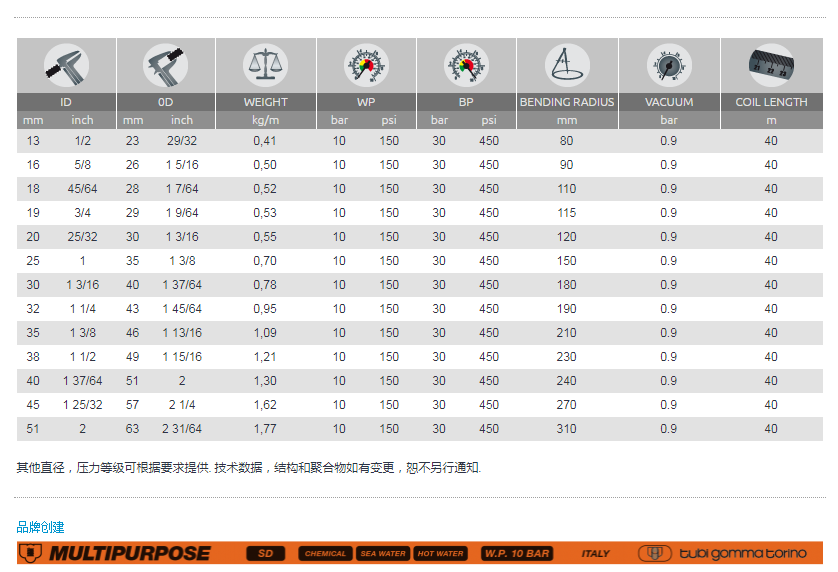Select bending radius value 240
838x572 pixels.
tap(567, 381)
